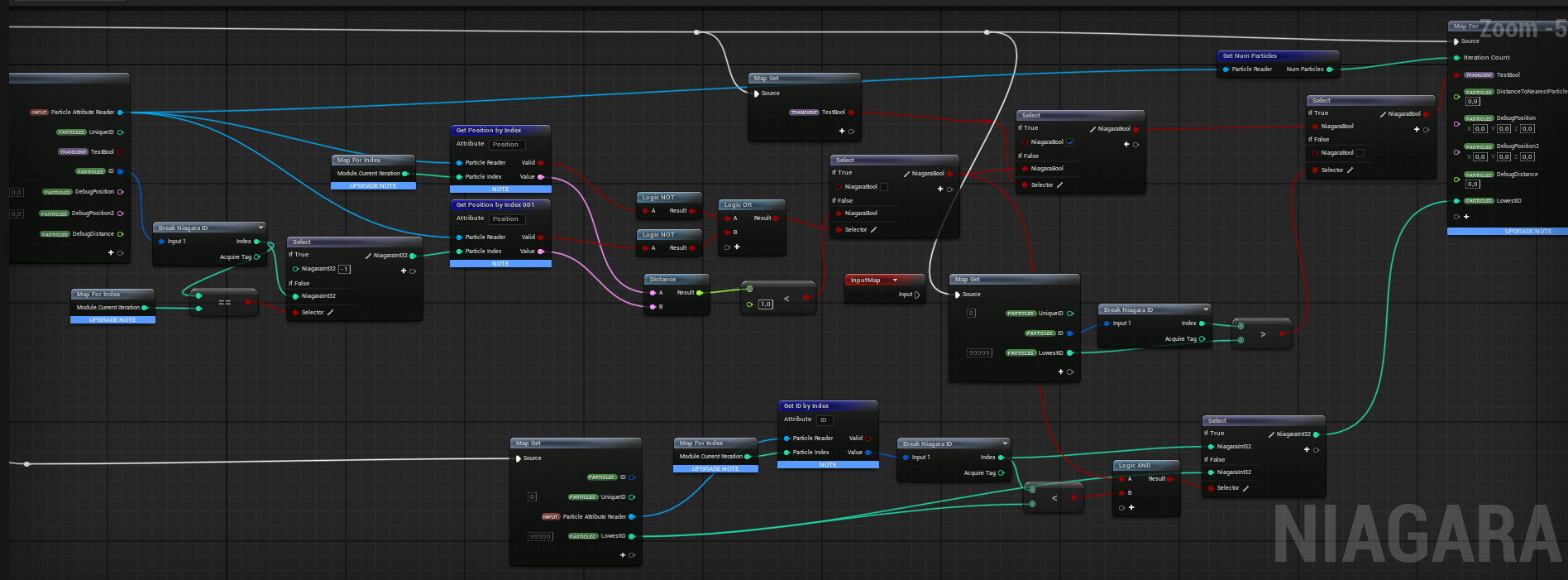Click Result pin on the Logic AND node

[1170, 479]
